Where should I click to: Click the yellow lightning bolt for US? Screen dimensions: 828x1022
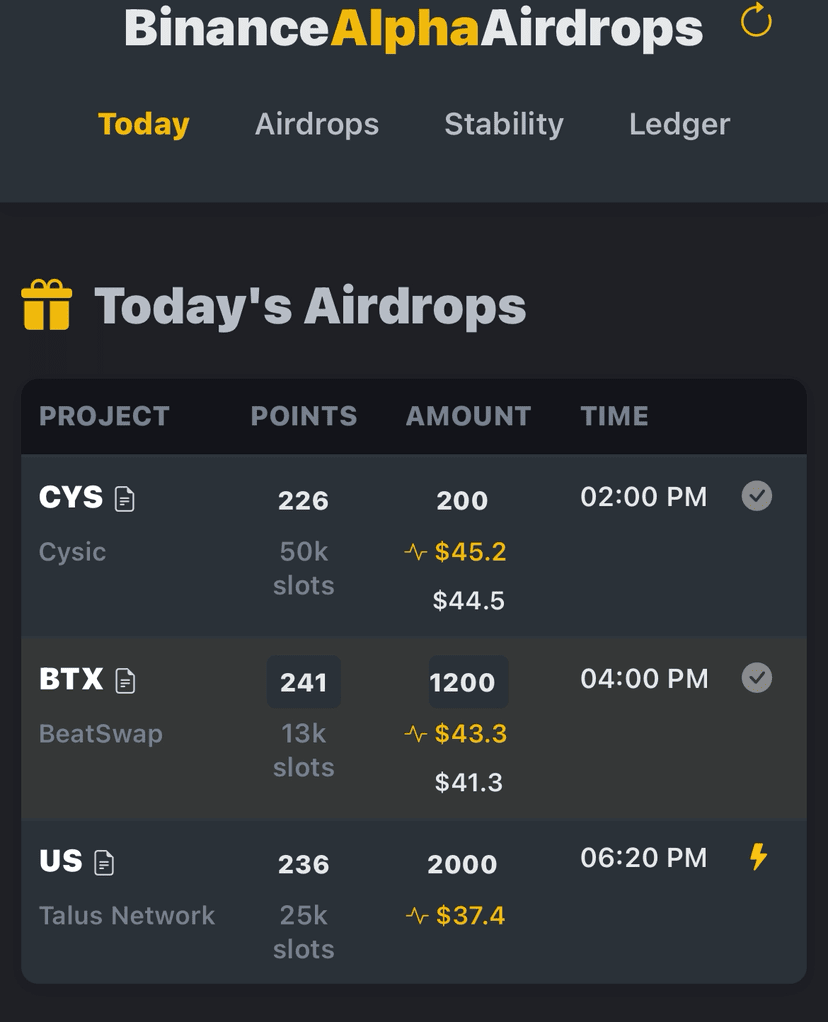(x=758, y=857)
